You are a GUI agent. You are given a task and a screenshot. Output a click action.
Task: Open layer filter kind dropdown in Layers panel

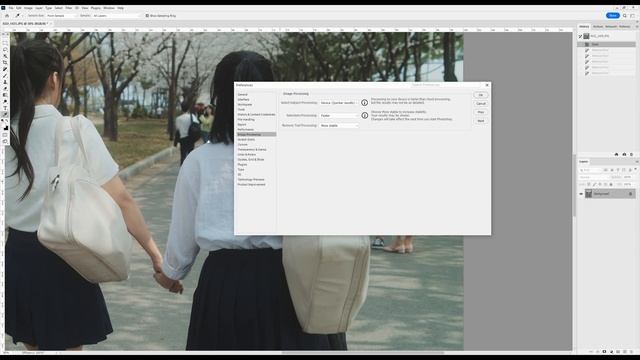point(591,170)
